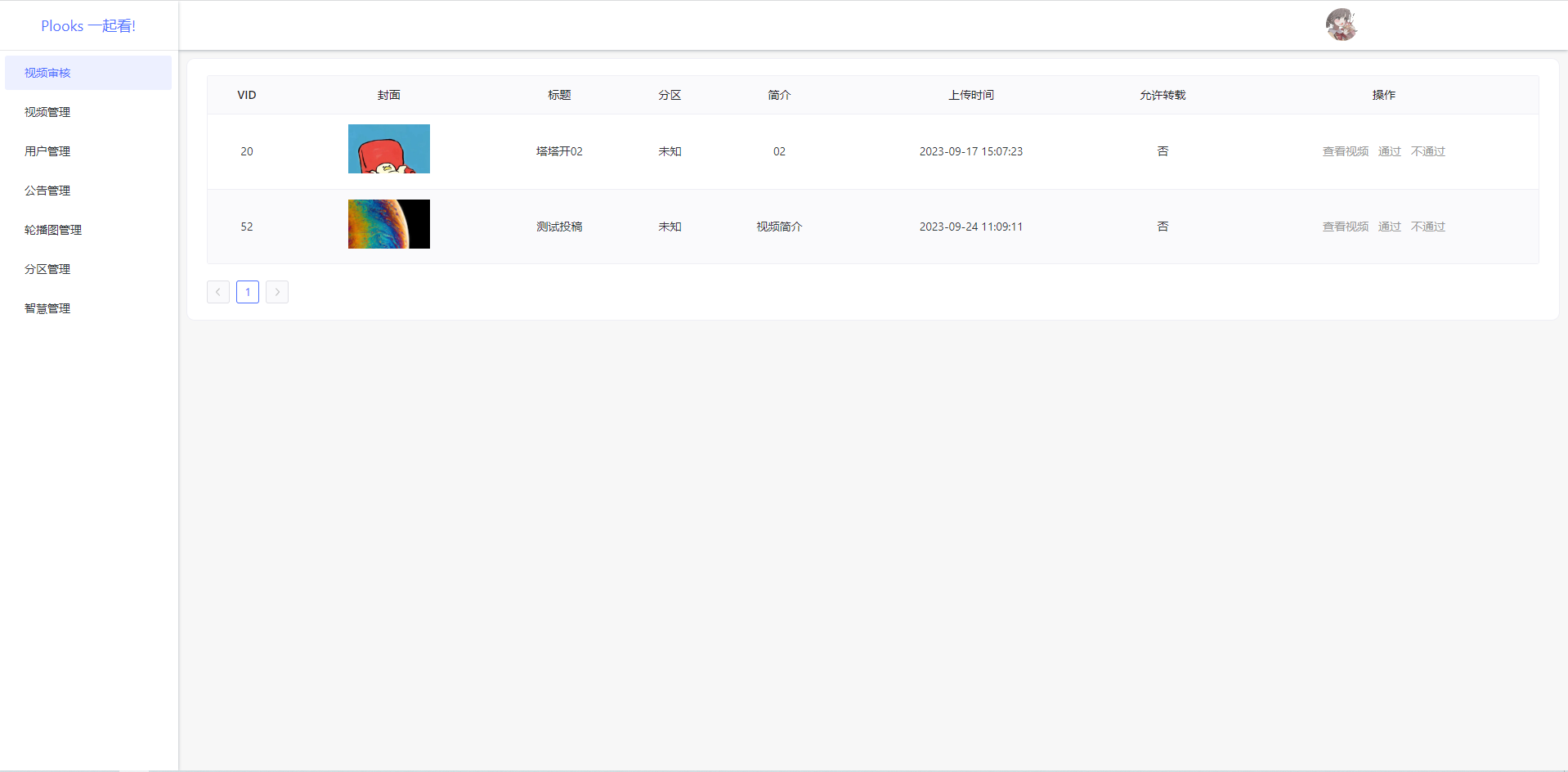Open the 轮播图管理 section

(52, 229)
